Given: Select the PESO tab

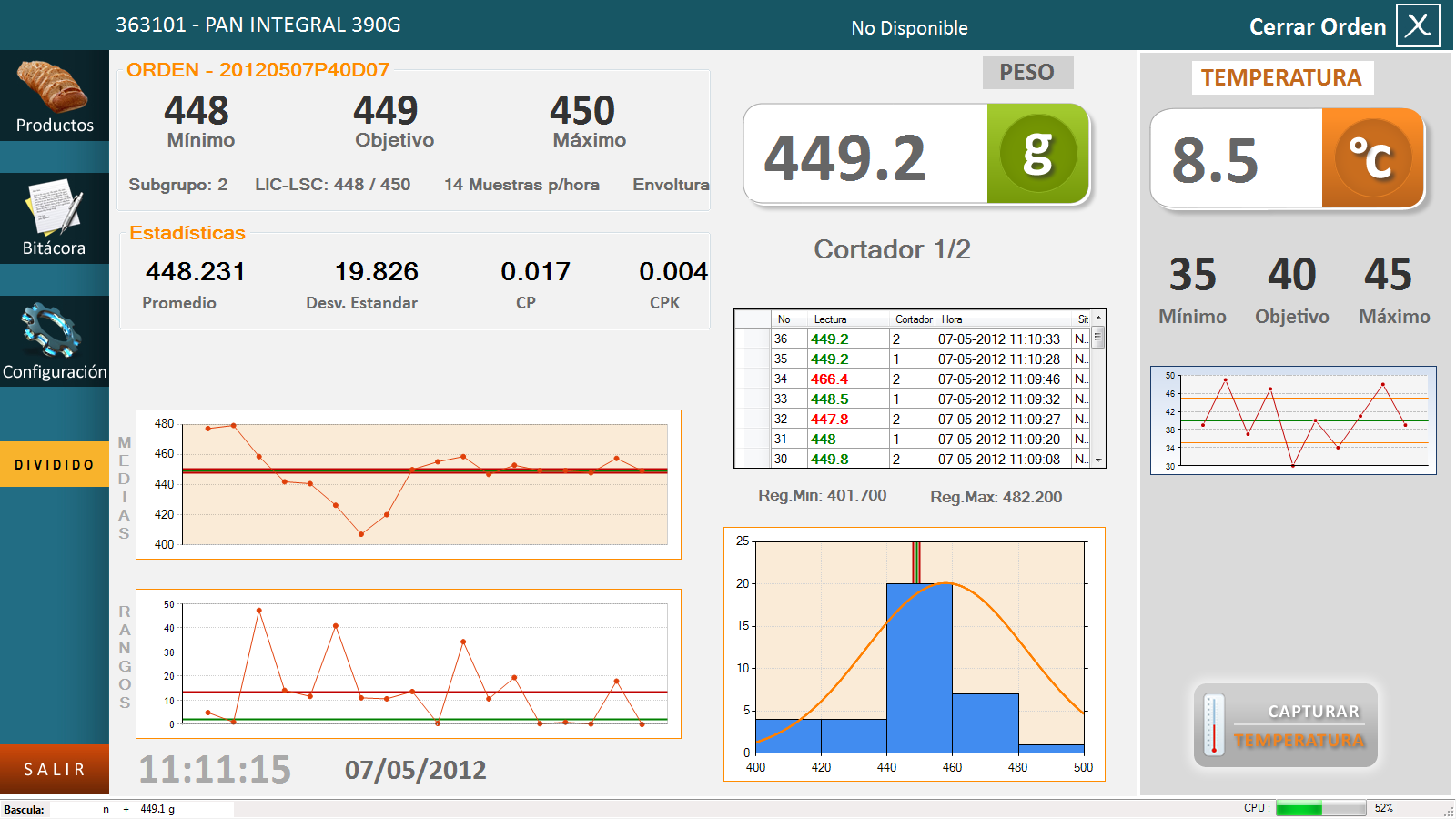Looking at the screenshot, I should pos(1027,73).
